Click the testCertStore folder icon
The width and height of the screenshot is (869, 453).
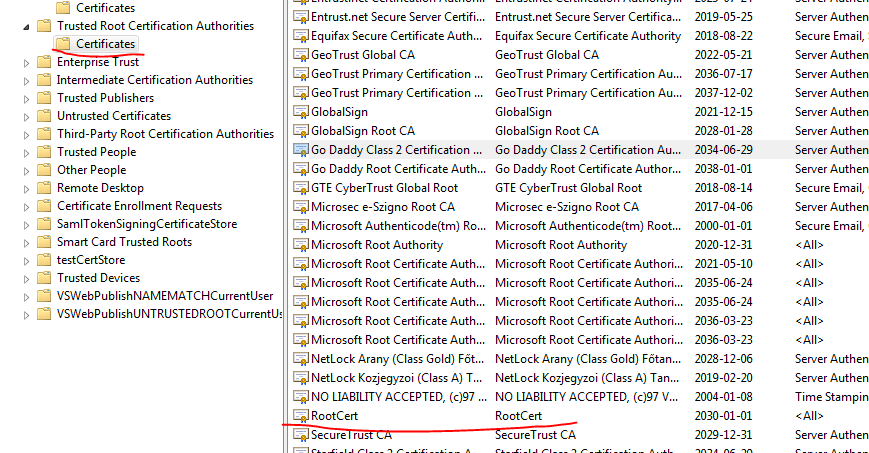44,260
